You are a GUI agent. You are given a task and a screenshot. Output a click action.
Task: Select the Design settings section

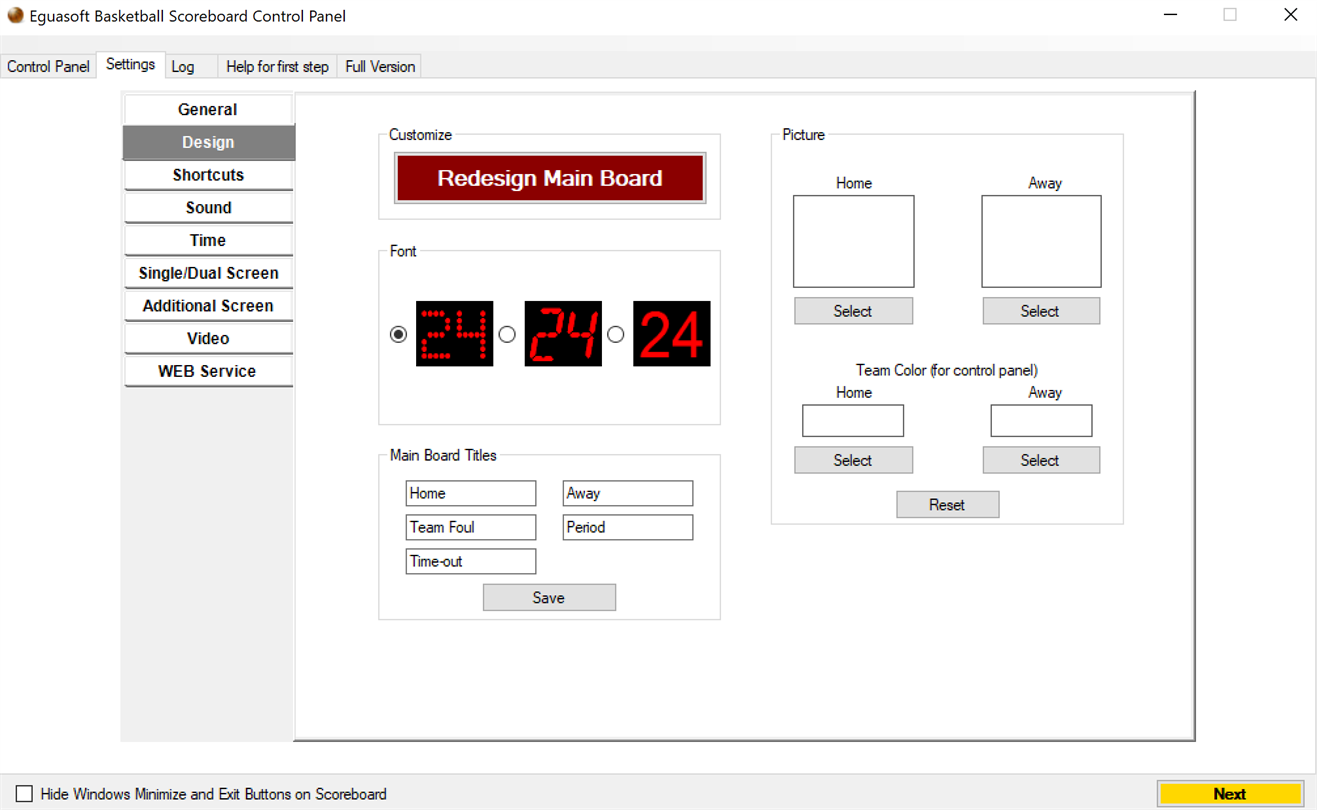click(208, 142)
